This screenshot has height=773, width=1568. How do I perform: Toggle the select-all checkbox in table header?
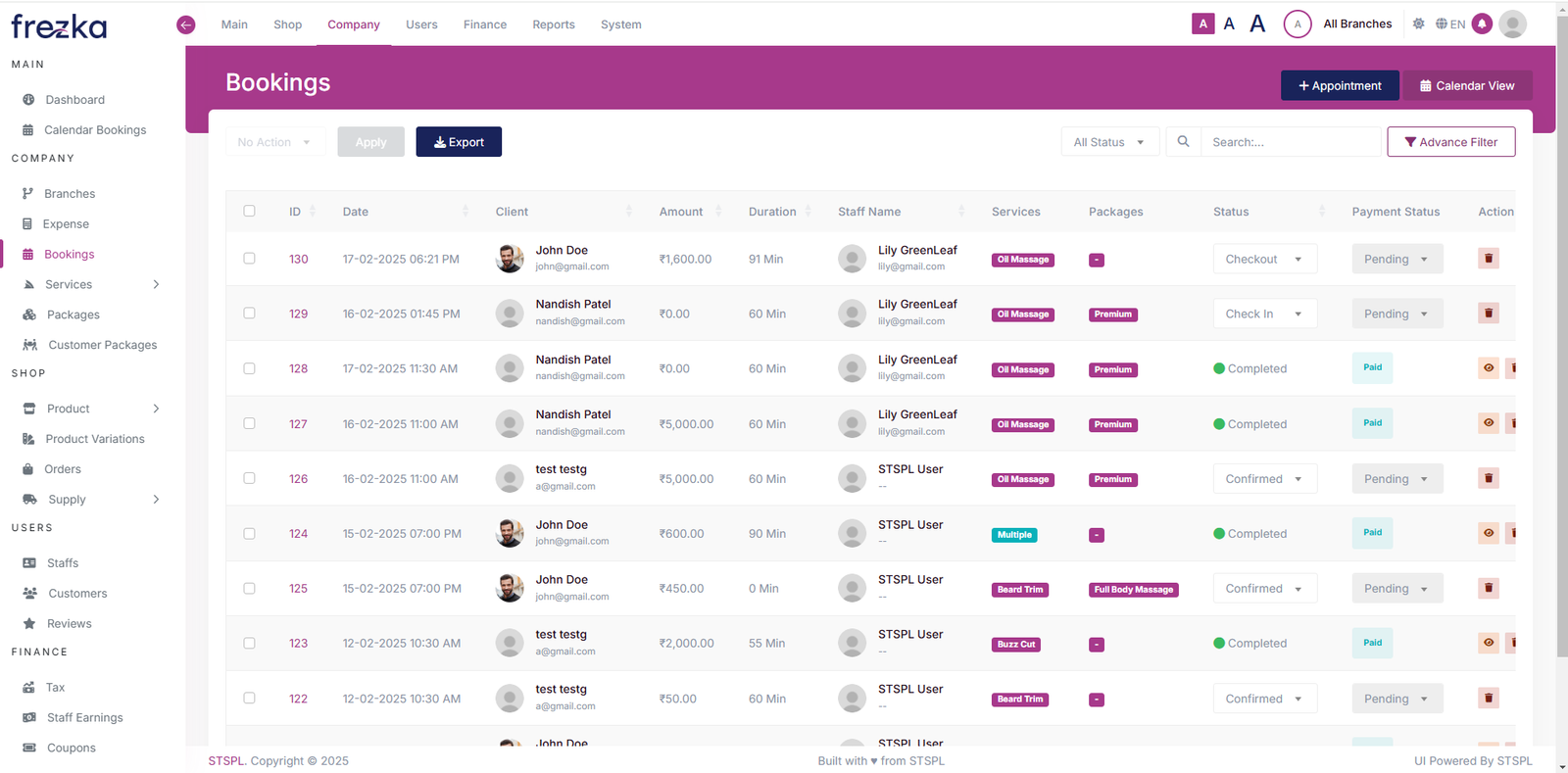pos(249,212)
